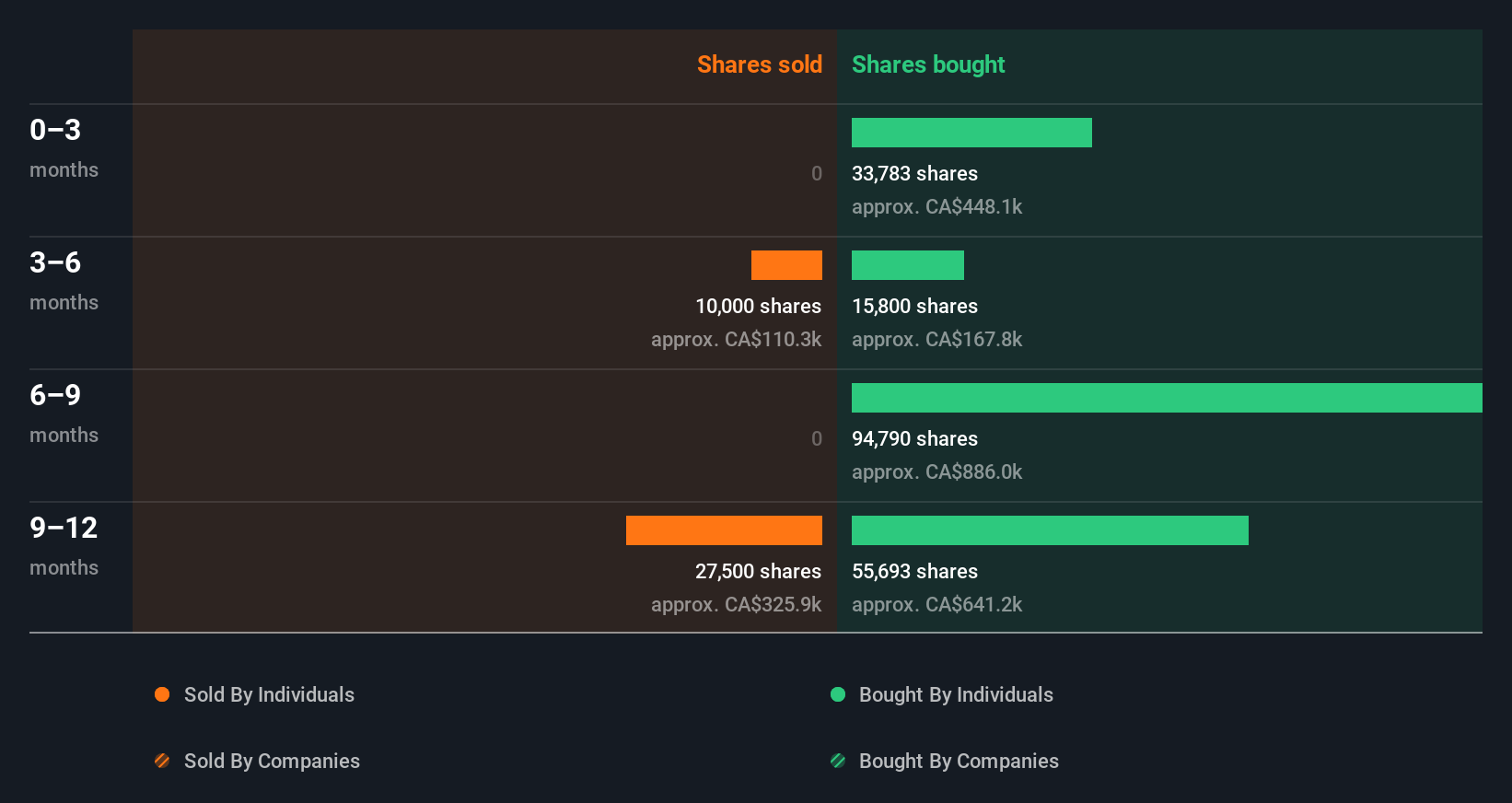Viewport: 1512px width, 803px height.
Task: Click the striped Bought By Companies legend icon
Action: (x=838, y=761)
